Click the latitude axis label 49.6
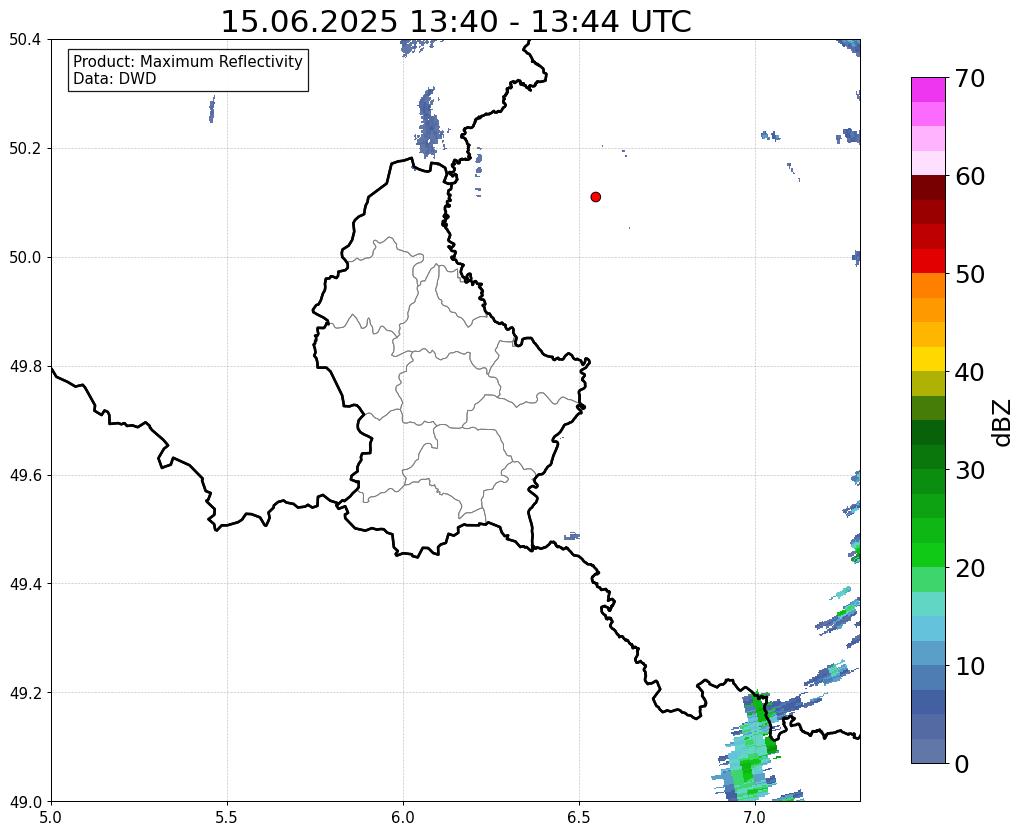The image size is (1023, 834). click(25, 475)
